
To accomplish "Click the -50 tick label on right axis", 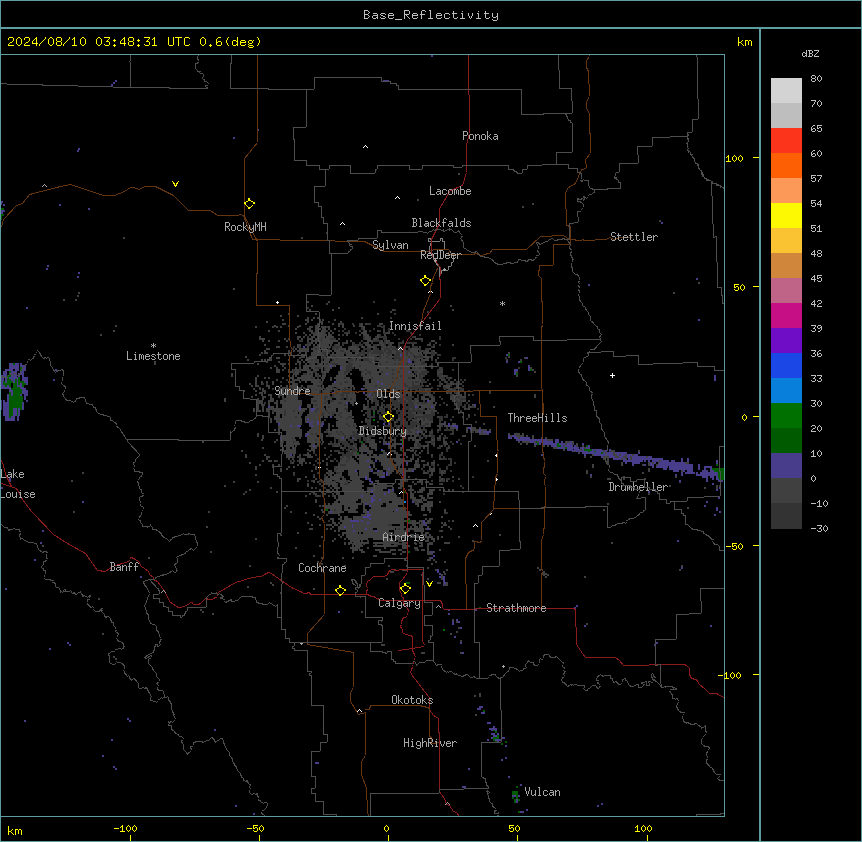I will (x=734, y=546).
